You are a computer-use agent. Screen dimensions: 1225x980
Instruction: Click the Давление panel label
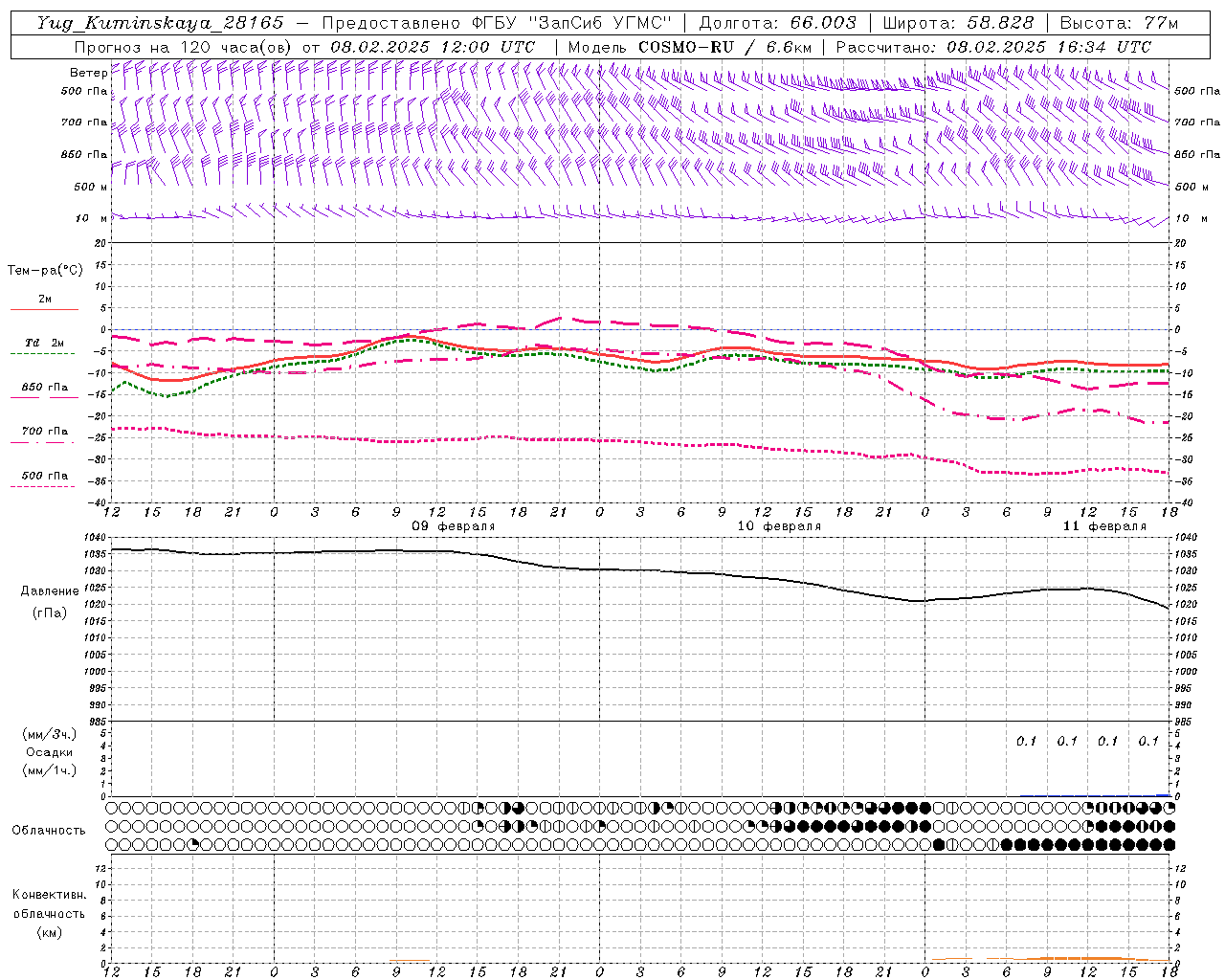point(50,591)
